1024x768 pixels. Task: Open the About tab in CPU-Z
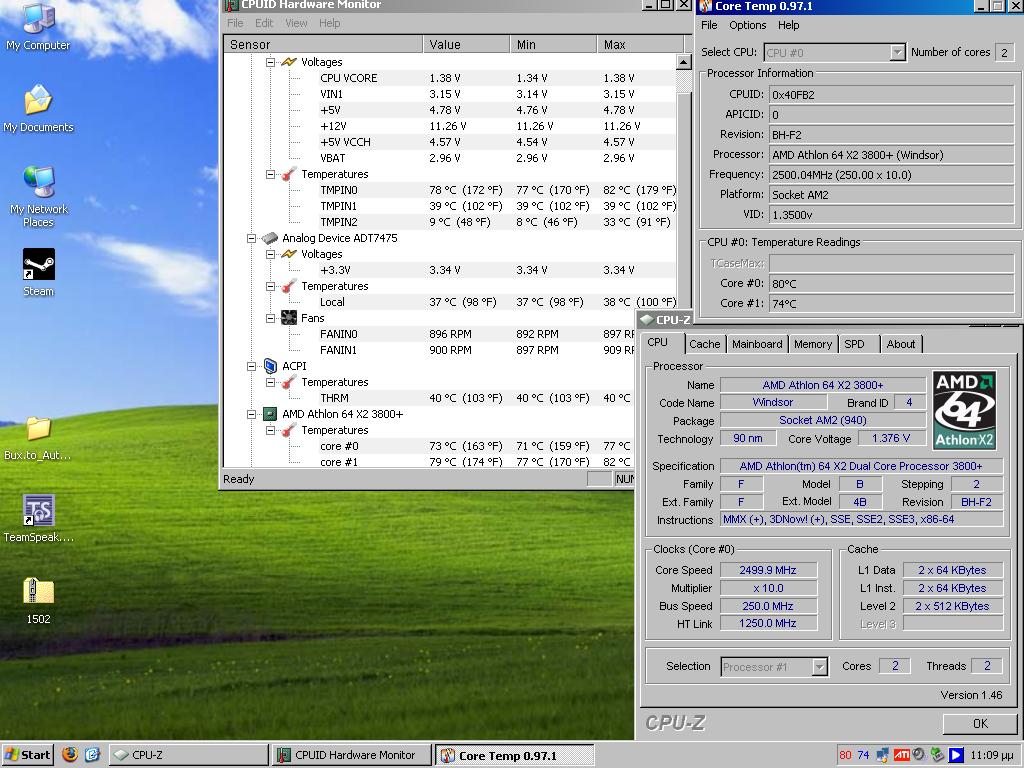click(x=901, y=344)
